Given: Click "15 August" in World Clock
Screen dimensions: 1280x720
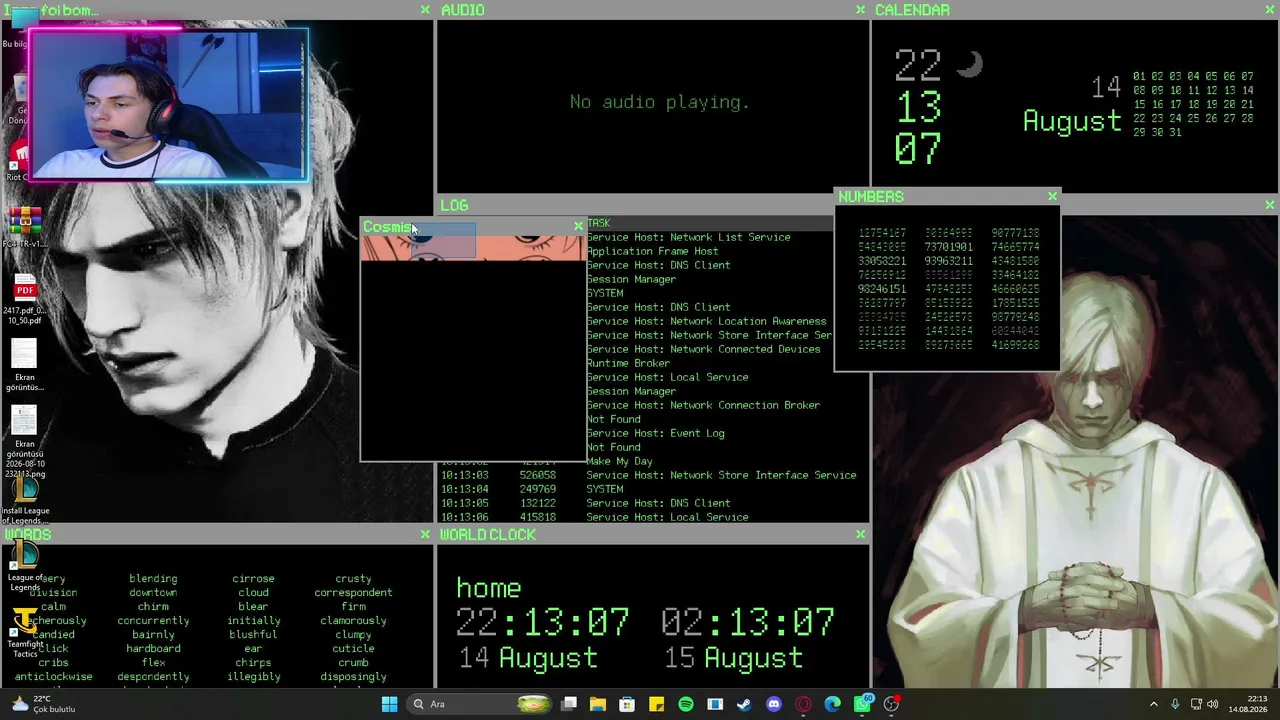Looking at the screenshot, I should click(733, 658).
